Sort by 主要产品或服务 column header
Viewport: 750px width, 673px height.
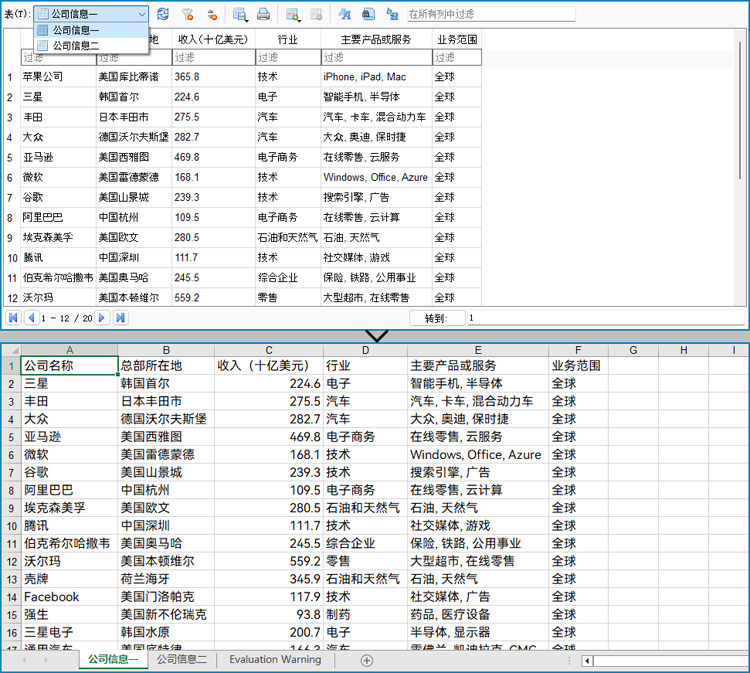pos(376,39)
